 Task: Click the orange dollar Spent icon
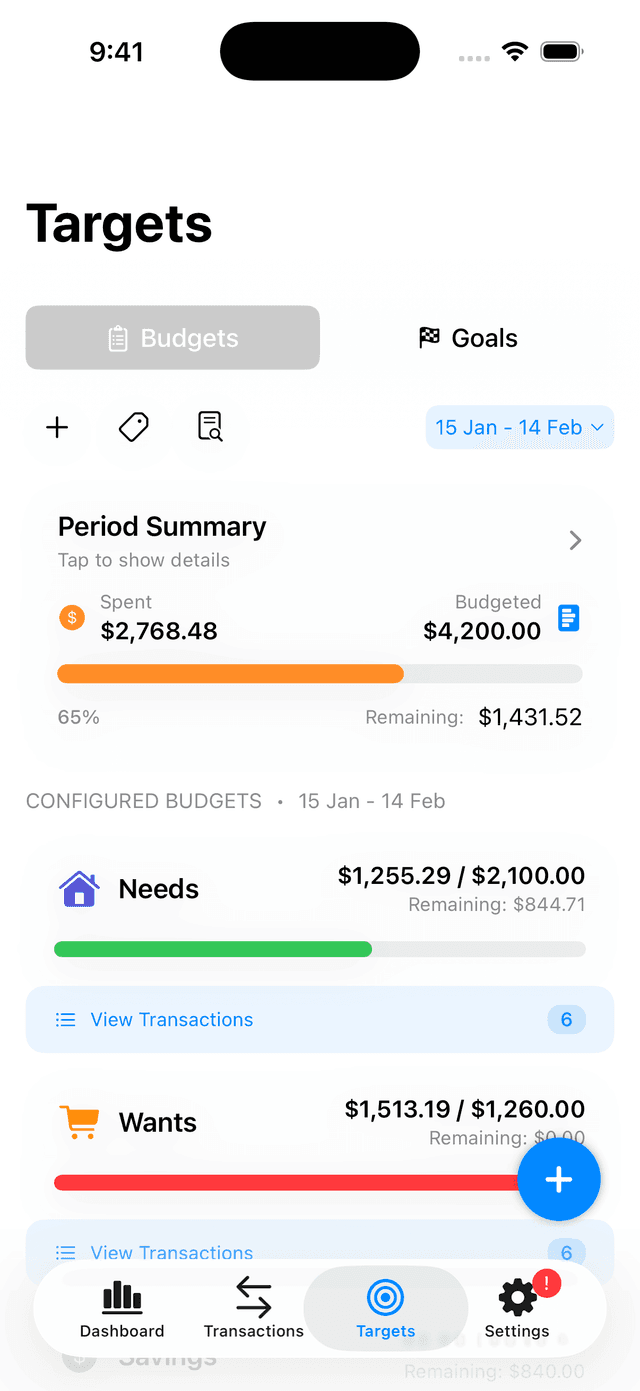(x=71, y=618)
